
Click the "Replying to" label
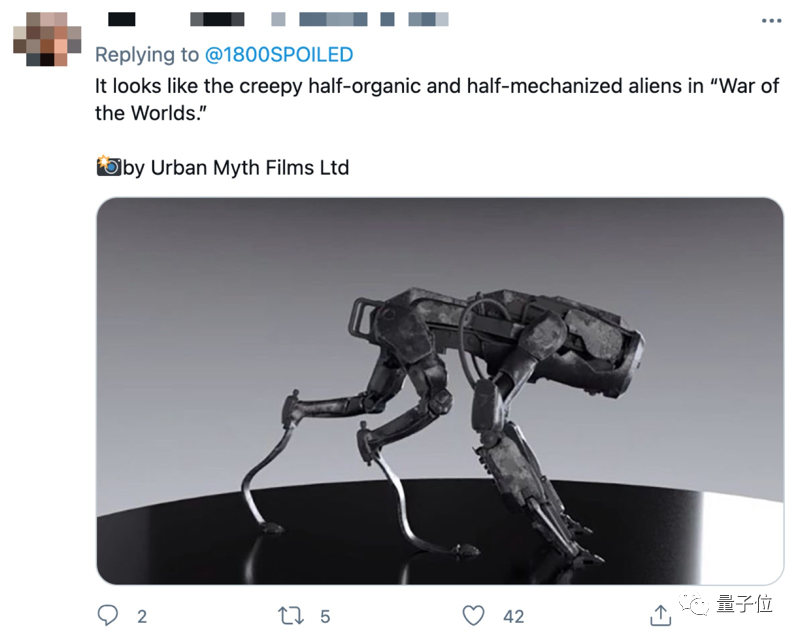tap(148, 54)
